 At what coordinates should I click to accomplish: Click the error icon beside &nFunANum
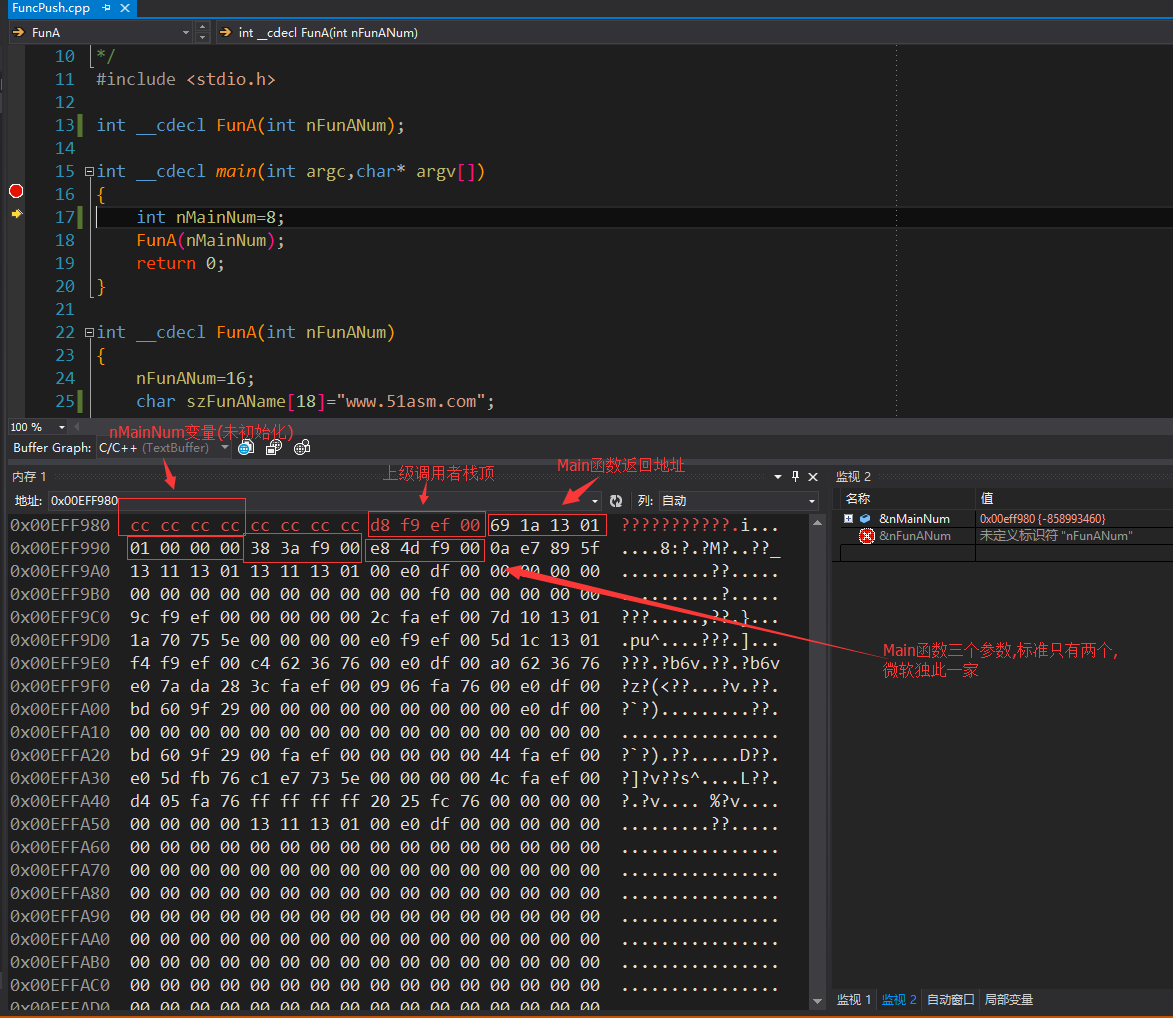coord(867,536)
